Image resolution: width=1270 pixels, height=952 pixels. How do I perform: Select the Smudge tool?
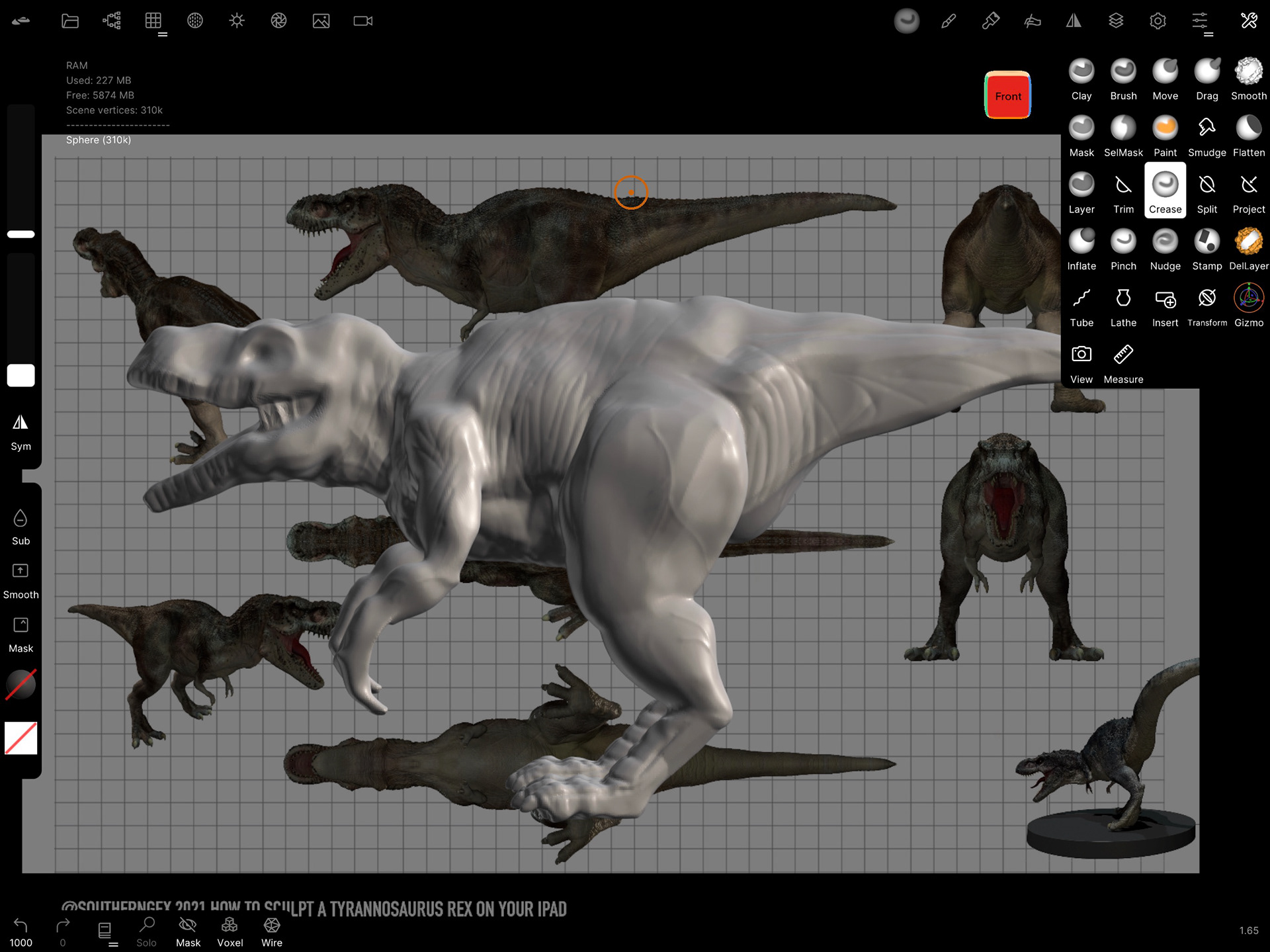[1206, 136]
